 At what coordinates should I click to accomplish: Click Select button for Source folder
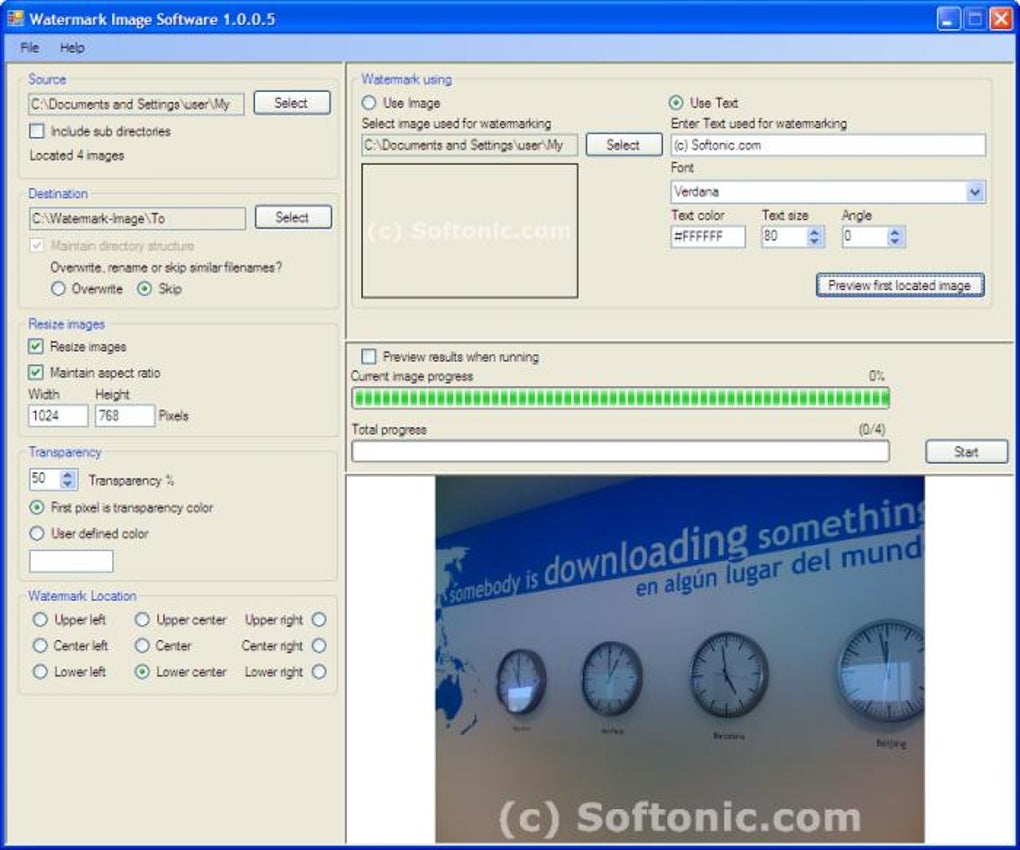pos(291,103)
